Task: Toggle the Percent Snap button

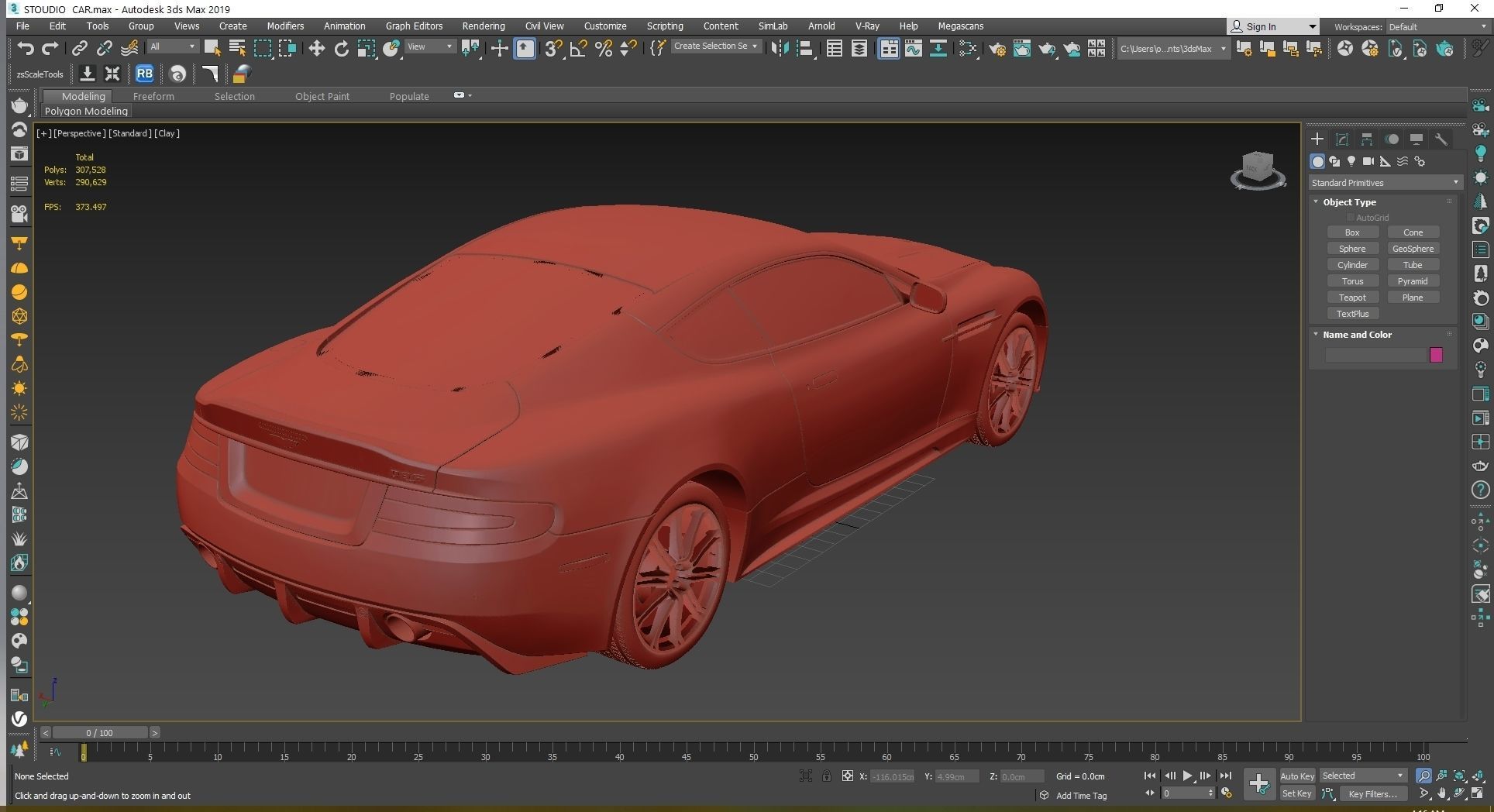Action: tap(604, 49)
